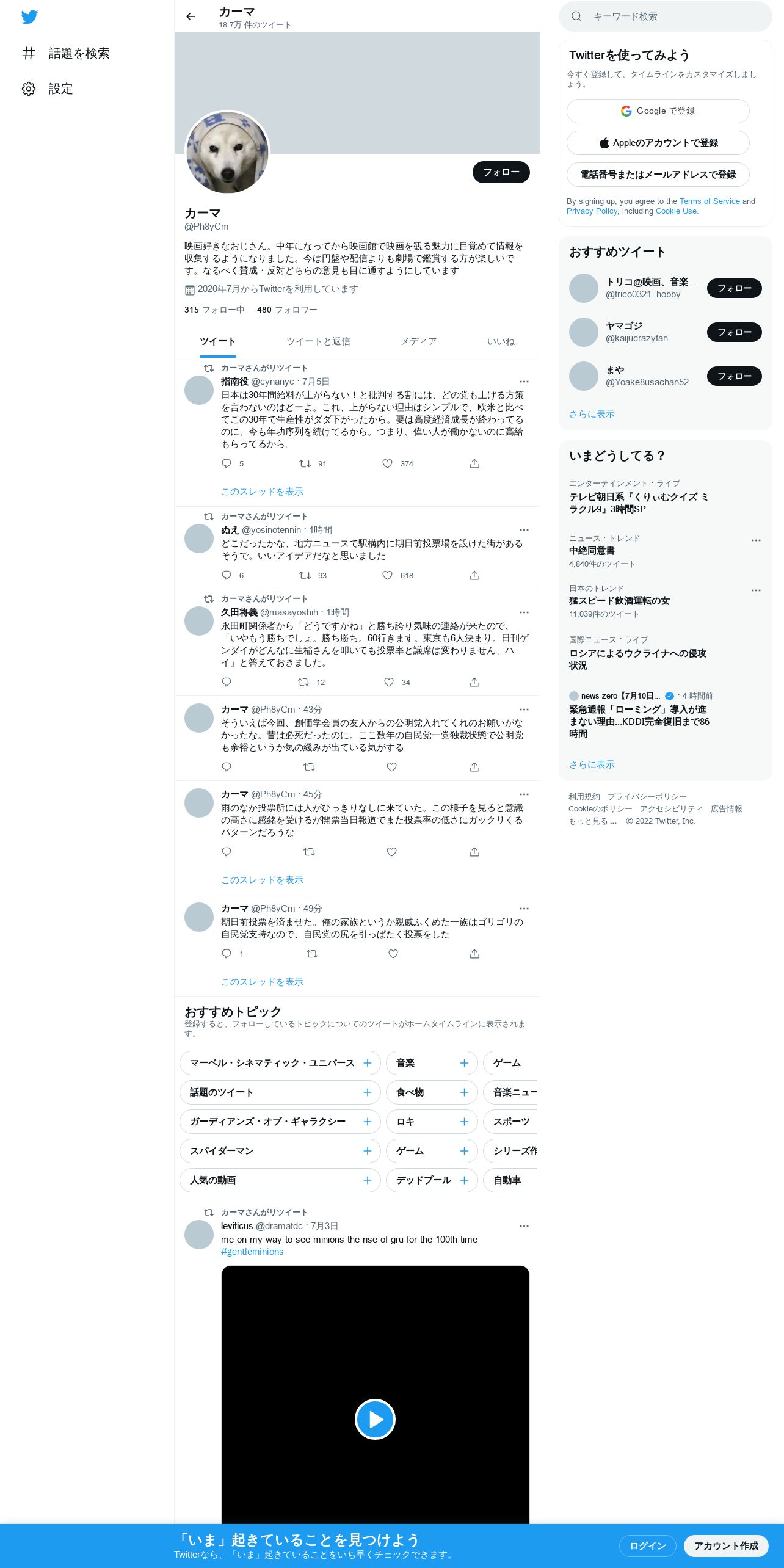Follow デッドプール topic plus

464,1180
